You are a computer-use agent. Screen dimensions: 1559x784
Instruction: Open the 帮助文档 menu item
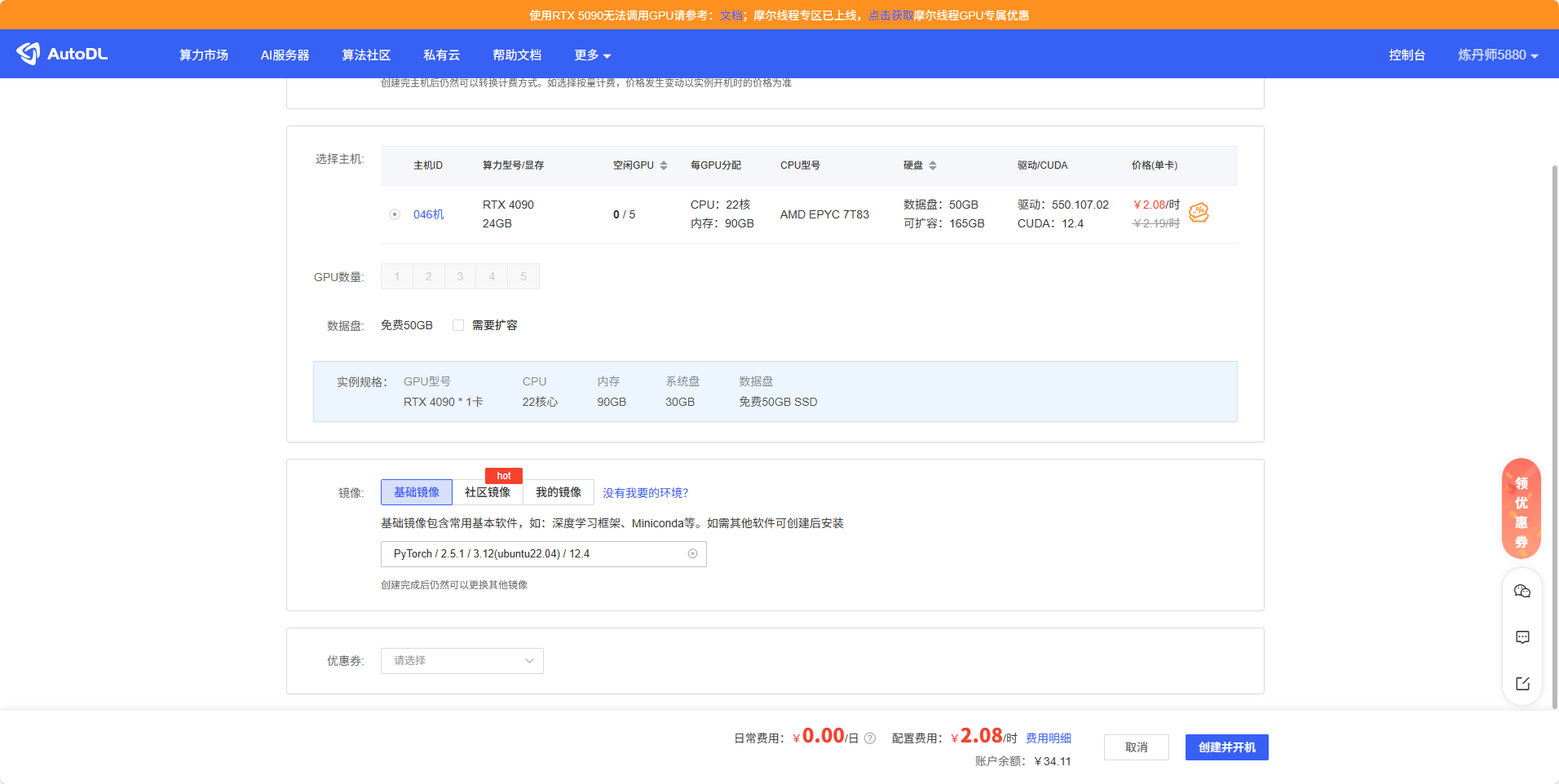(516, 55)
